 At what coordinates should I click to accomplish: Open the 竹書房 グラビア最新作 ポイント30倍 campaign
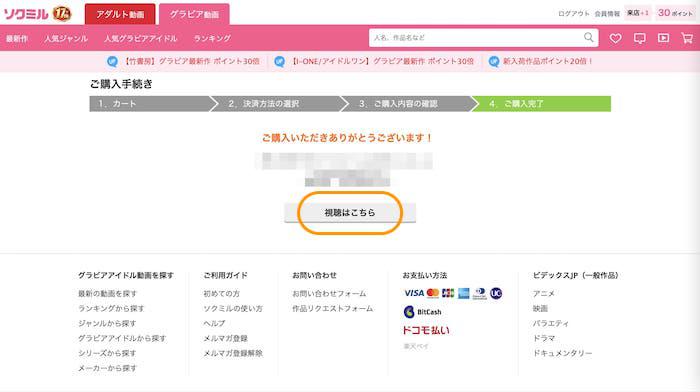[191, 61]
